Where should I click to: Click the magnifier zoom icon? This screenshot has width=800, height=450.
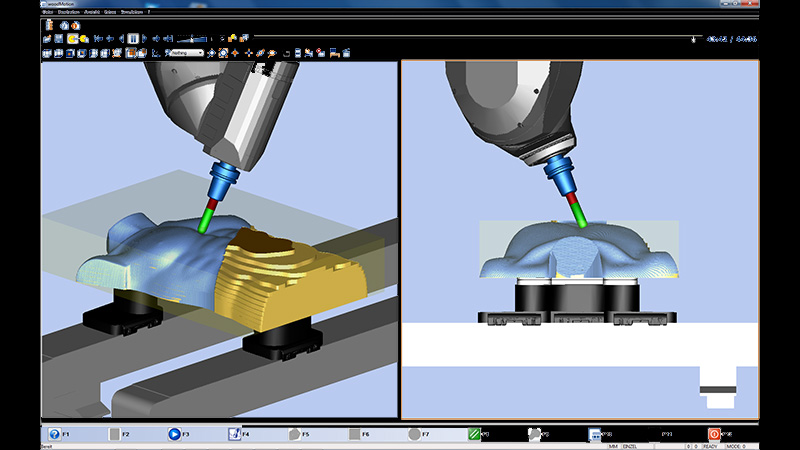(272, 53)
